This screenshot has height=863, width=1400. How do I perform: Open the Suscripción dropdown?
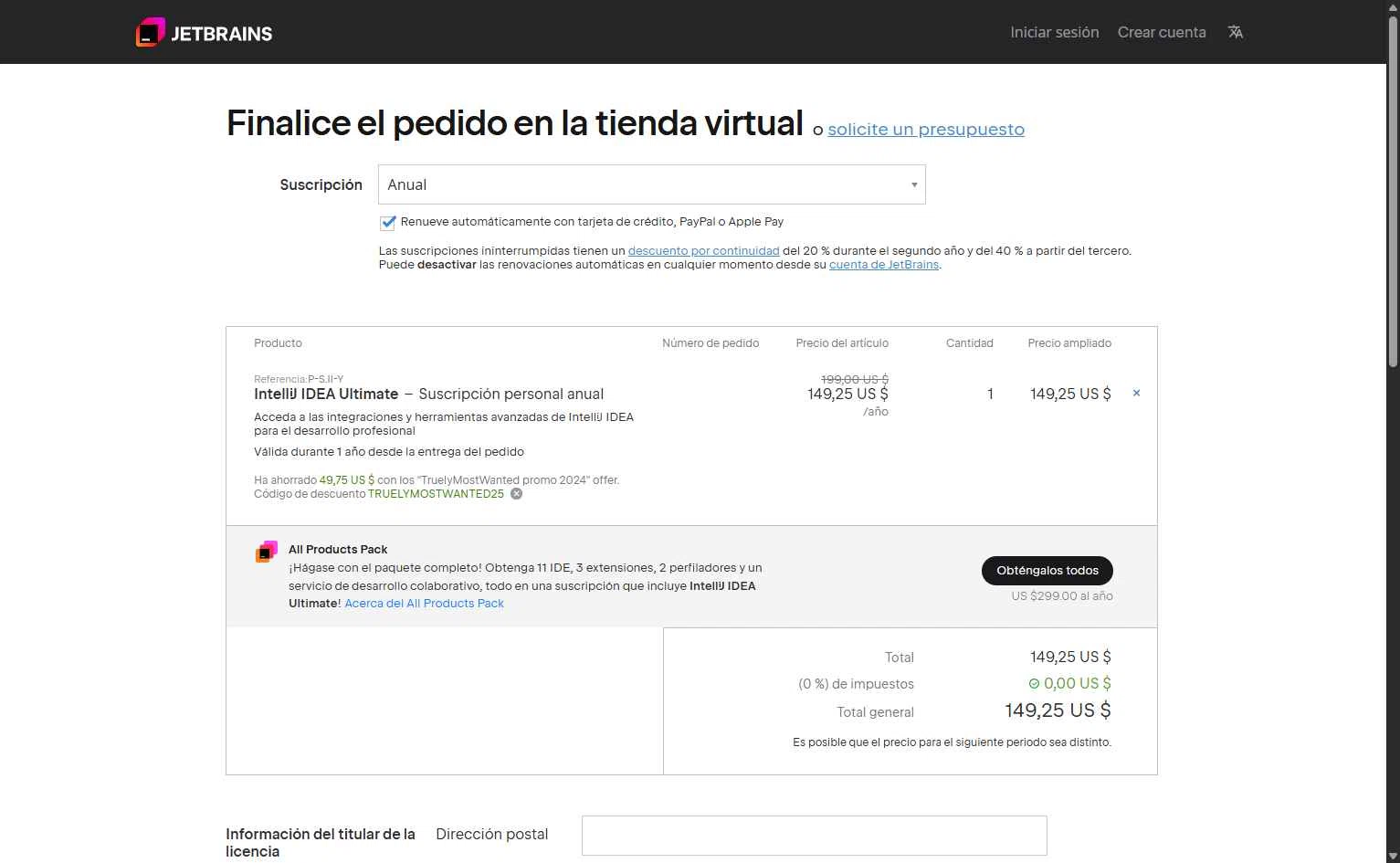(652, 184)
